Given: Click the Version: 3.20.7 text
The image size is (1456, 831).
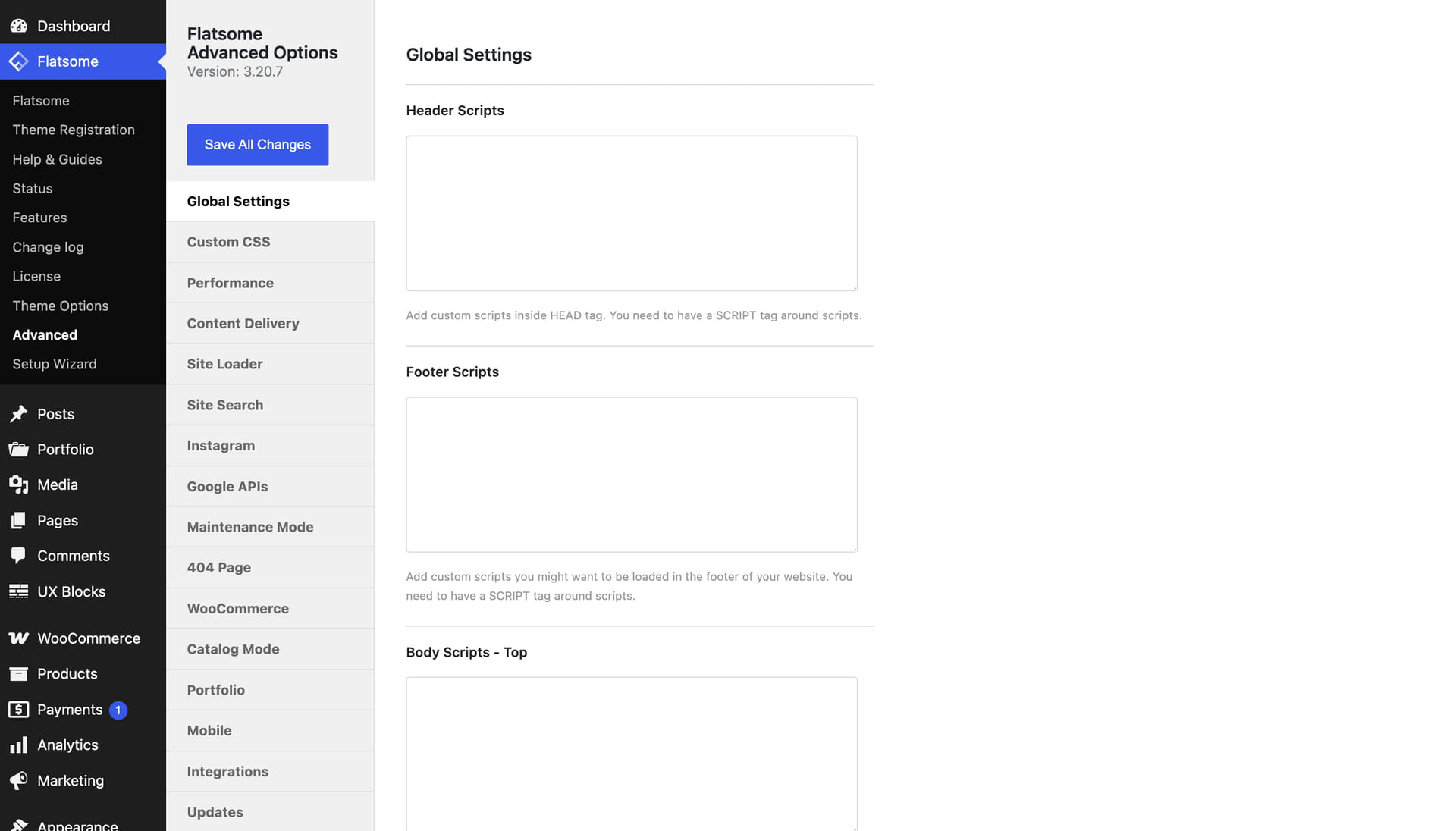Looking at the screenshot, I should [x=235, y=72].
